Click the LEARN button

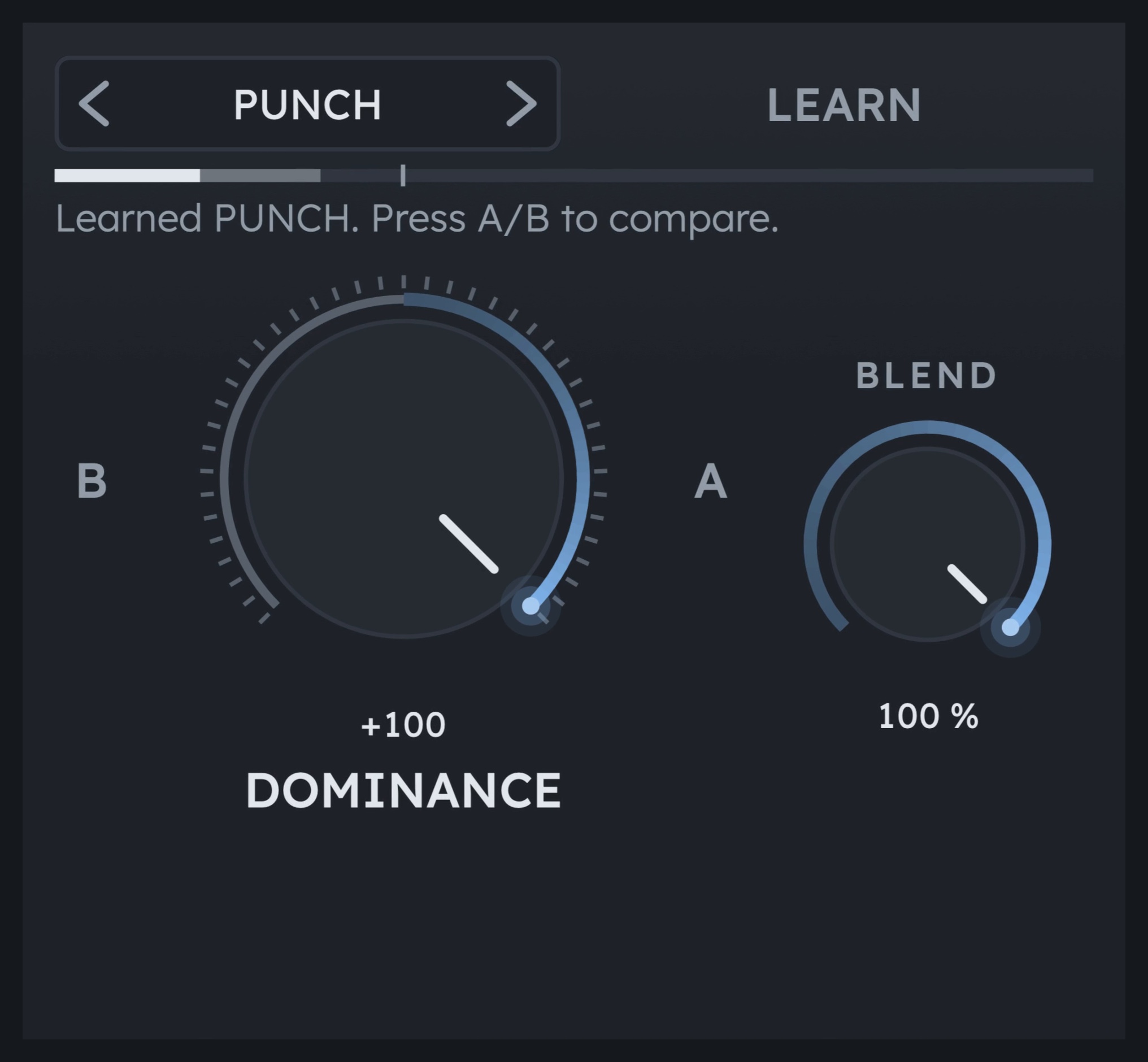coord(844,105)
